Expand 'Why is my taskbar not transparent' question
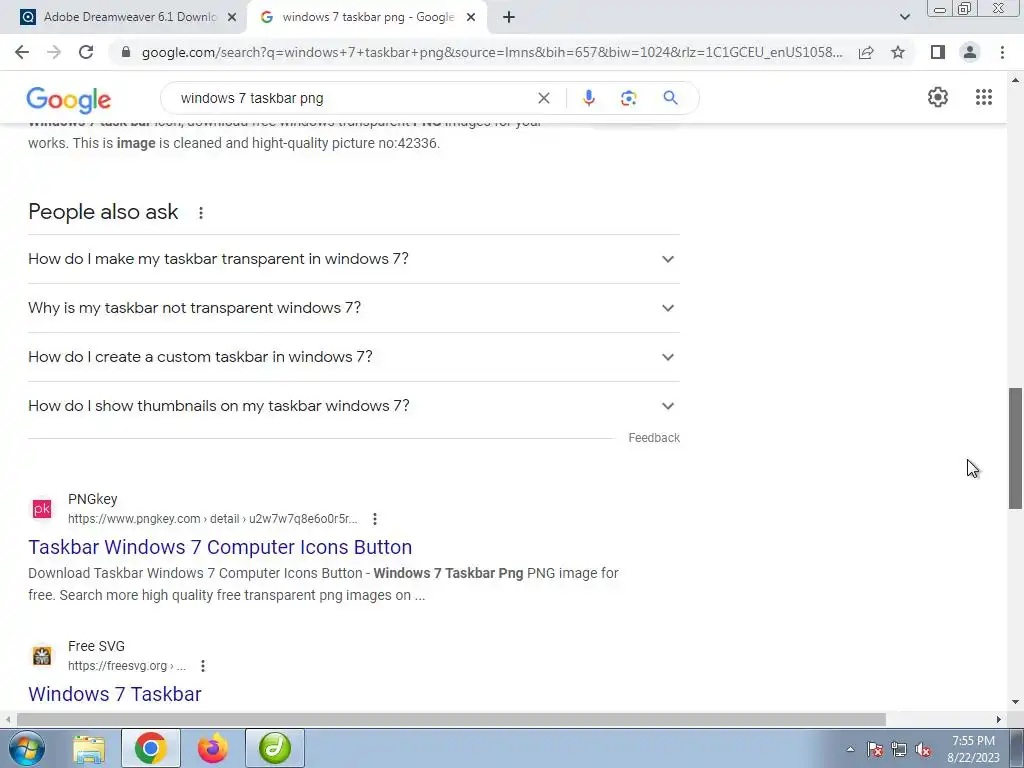Image resolution: width=1024 pixels, height=768 pixels. click(354, 308)
